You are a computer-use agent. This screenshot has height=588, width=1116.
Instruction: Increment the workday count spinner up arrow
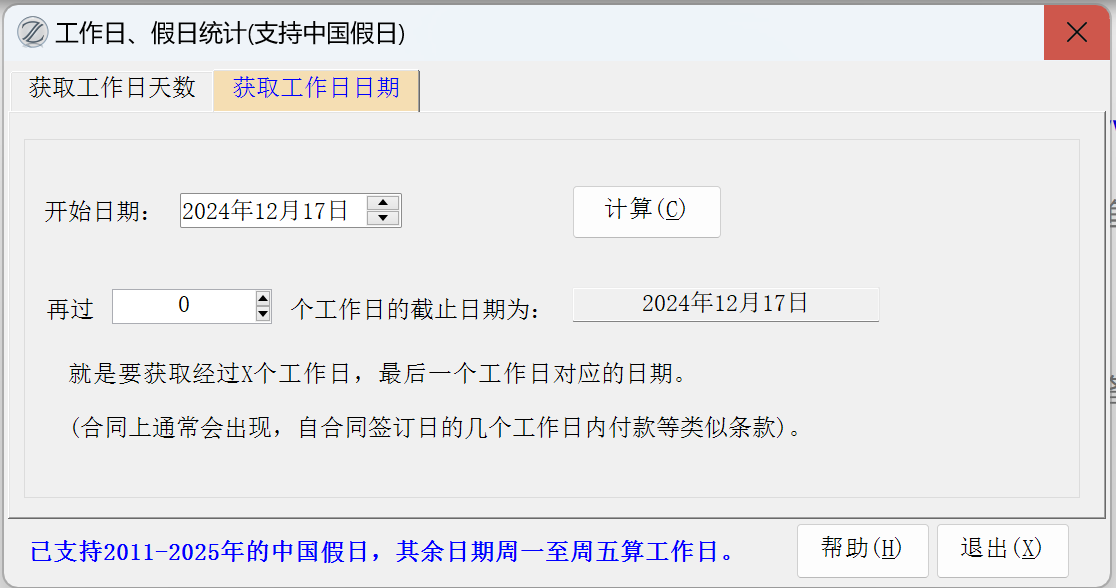(x=263, y=299)
